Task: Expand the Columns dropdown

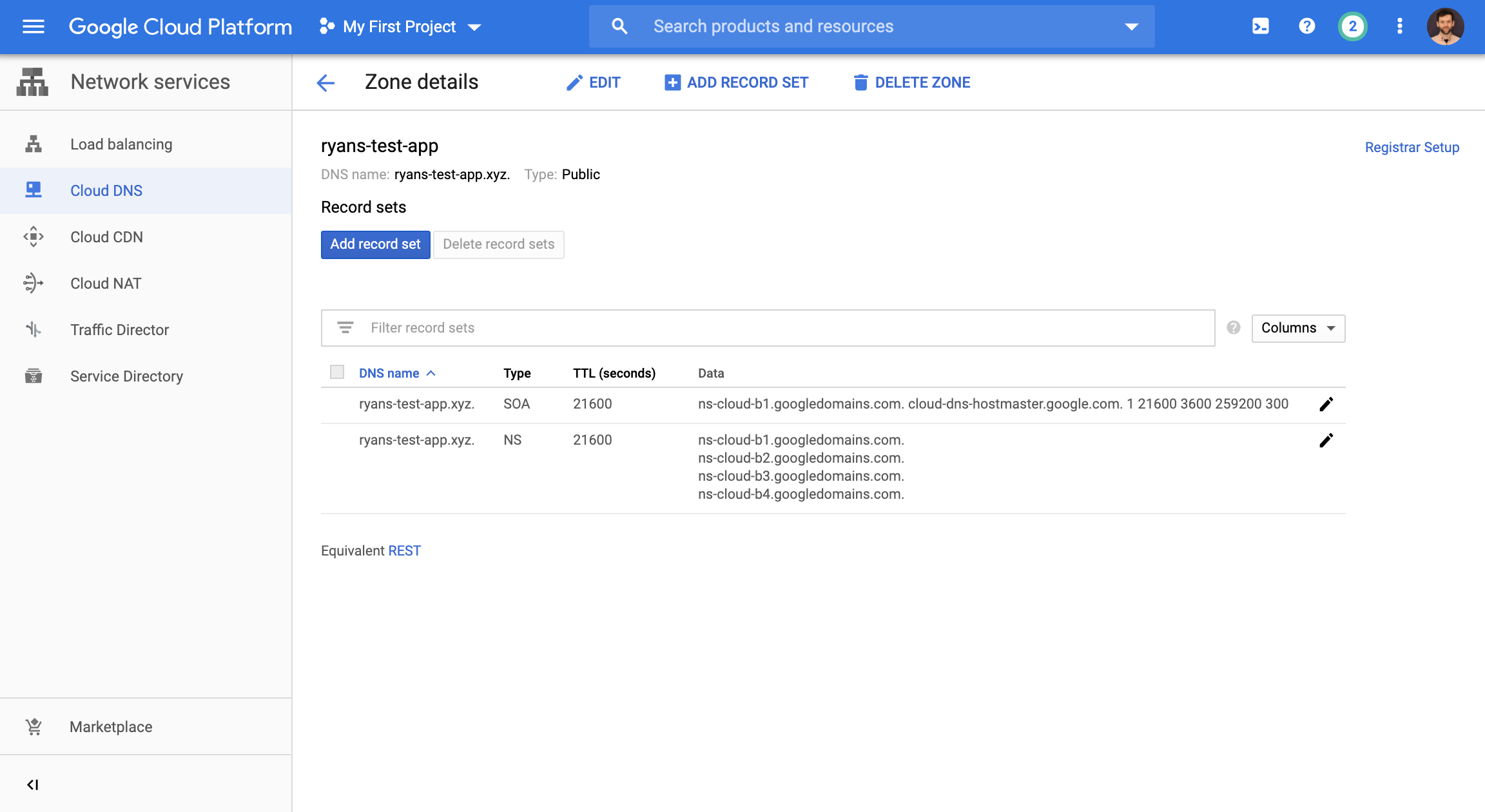Action: click(x=1297, y=328)
